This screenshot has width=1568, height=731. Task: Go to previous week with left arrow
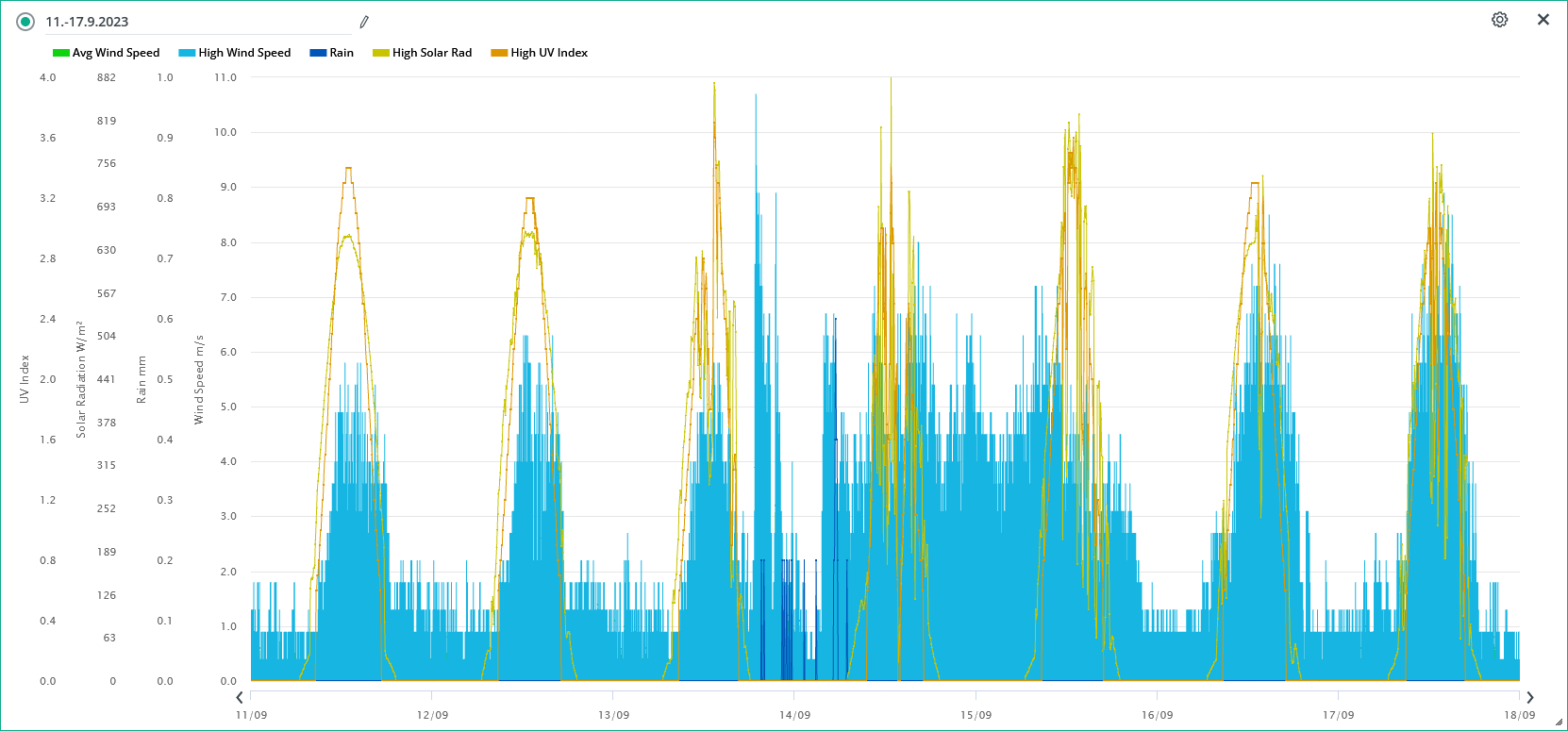240,697
